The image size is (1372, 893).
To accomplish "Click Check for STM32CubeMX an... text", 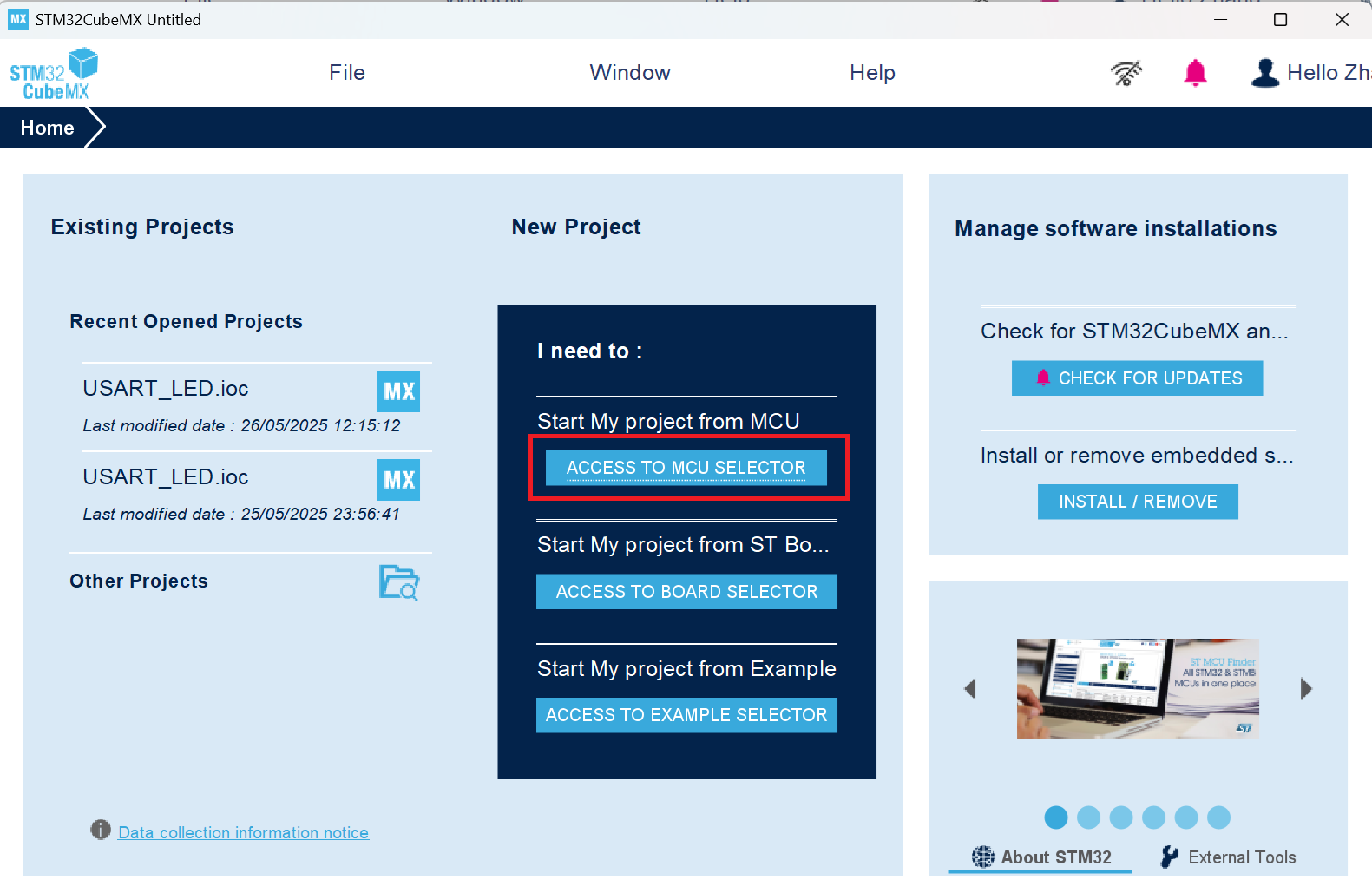I will tap(1134, 332).
